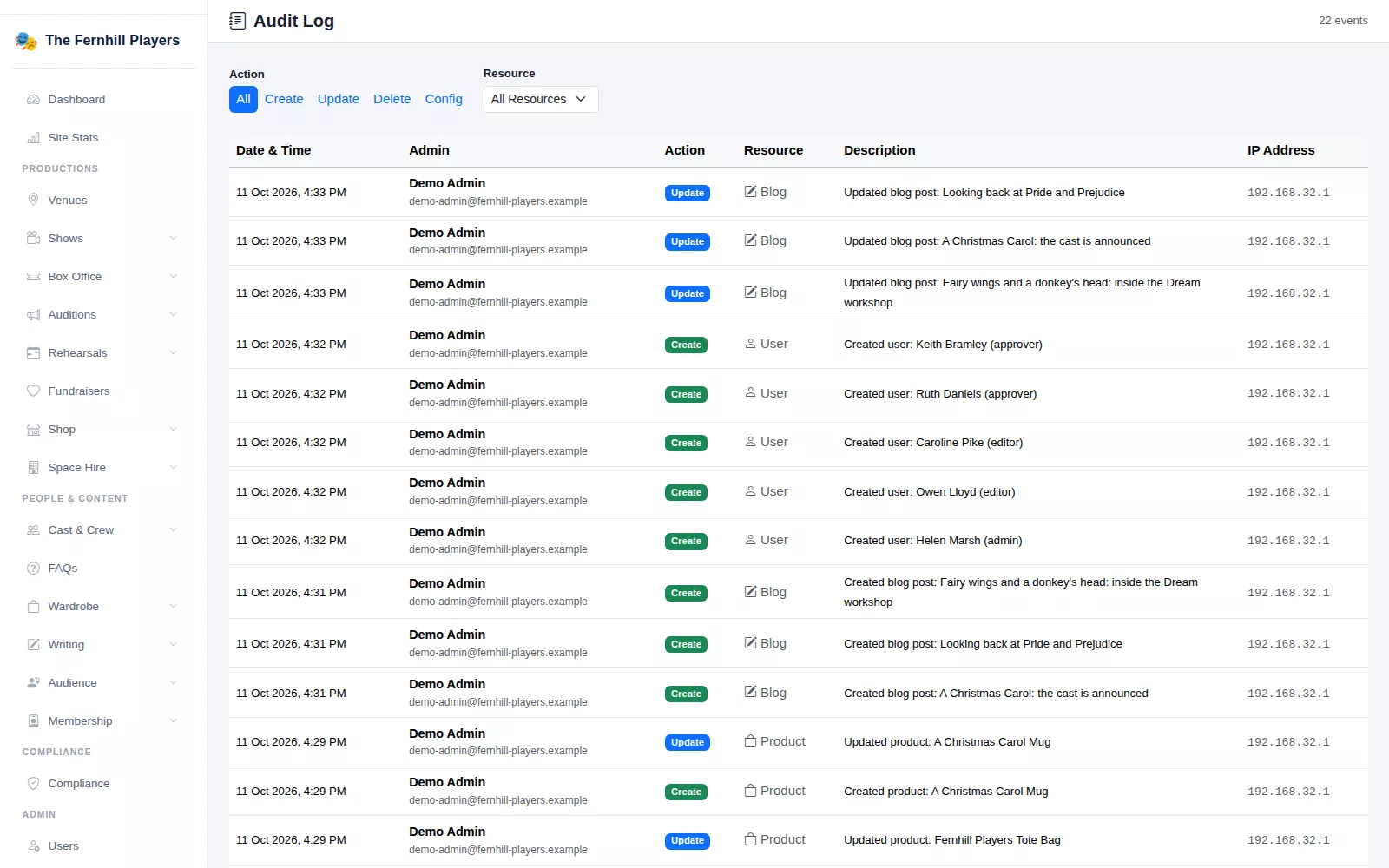Expand the Box Office submenu chevron
The image size is (1389, 868).
pyautogui.click(x=174, y=277)
